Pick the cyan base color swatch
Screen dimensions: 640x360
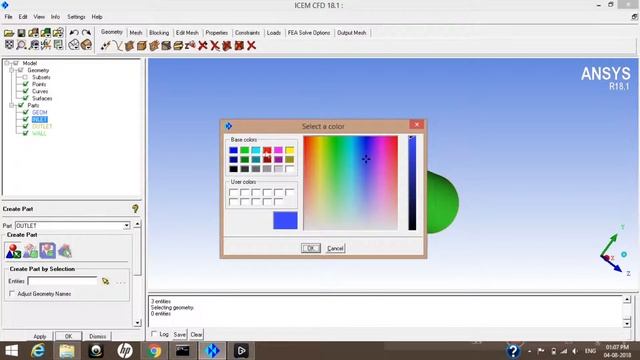pos(256,150)
